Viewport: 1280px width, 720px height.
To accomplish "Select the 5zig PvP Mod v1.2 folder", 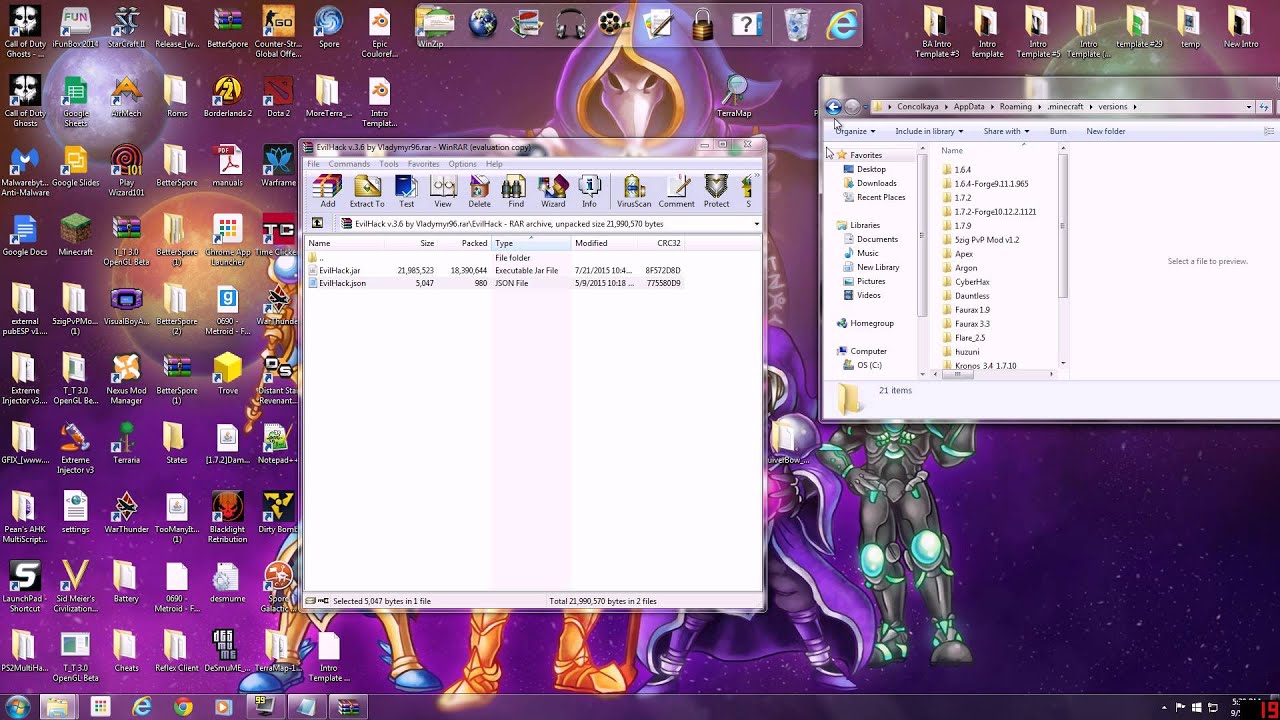I will click(x=981, y=240).
